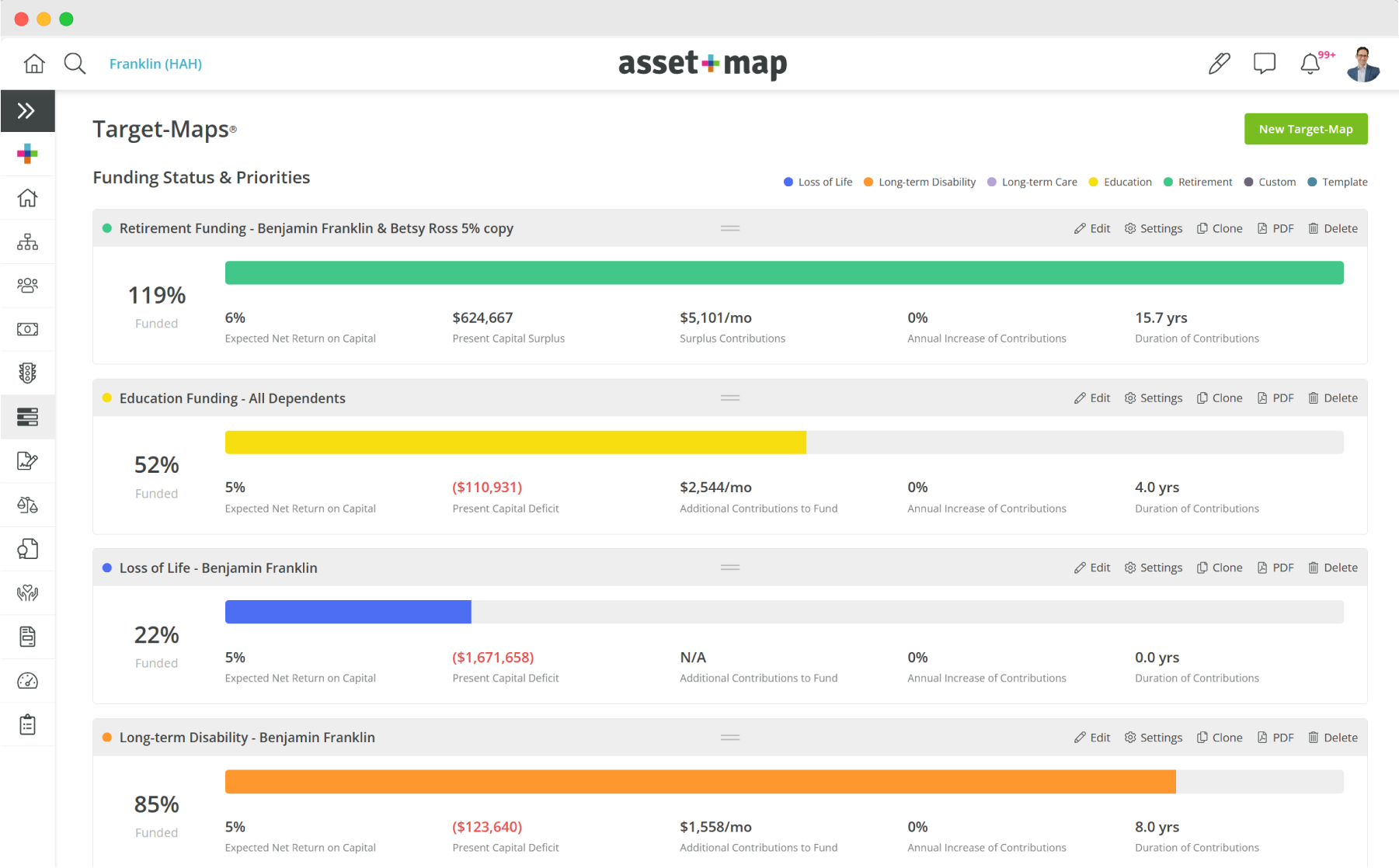The image size is (1399, 868).
Task: Grab the Retirement Funding reorder handle
Action: (x=730, y=228)
